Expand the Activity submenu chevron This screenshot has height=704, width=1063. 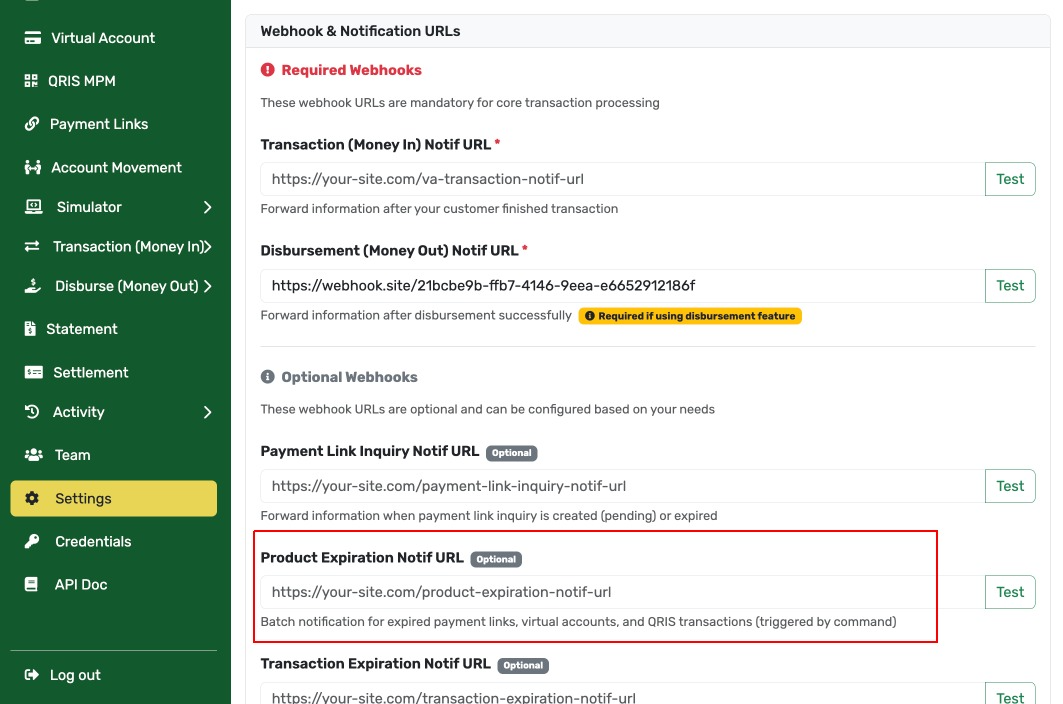[x=208, y=411]
